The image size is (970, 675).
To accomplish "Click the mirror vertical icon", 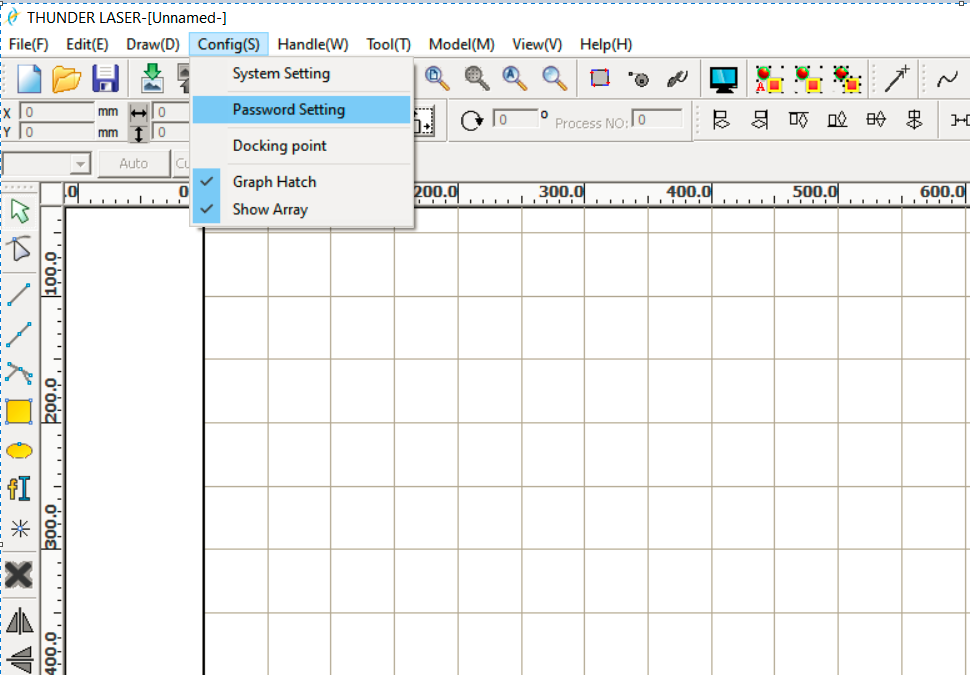I will [19, 658].
